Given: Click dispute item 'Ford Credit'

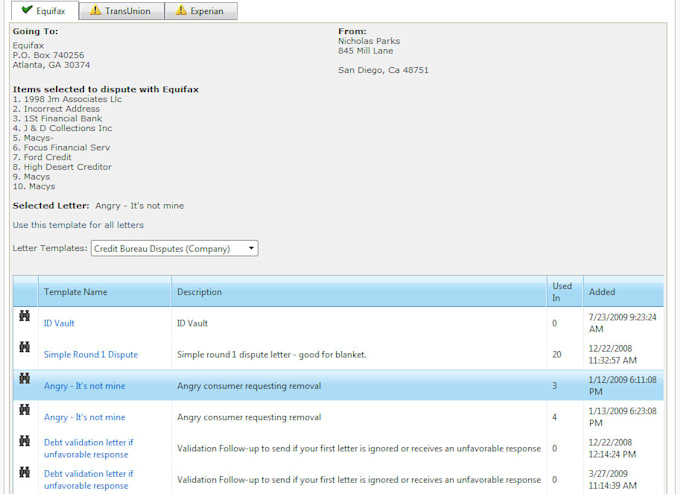Looking at the screenshot, I should 48,157.
